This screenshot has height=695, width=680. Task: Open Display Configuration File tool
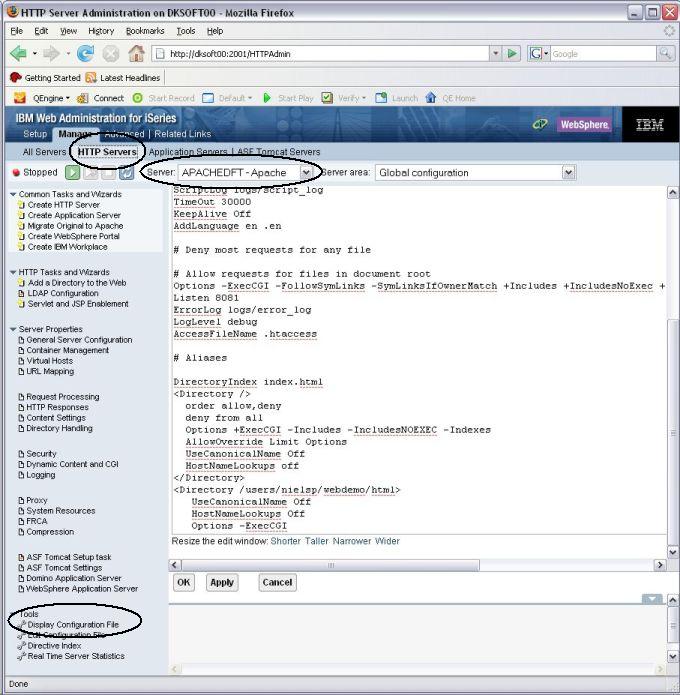pos(73,625)
